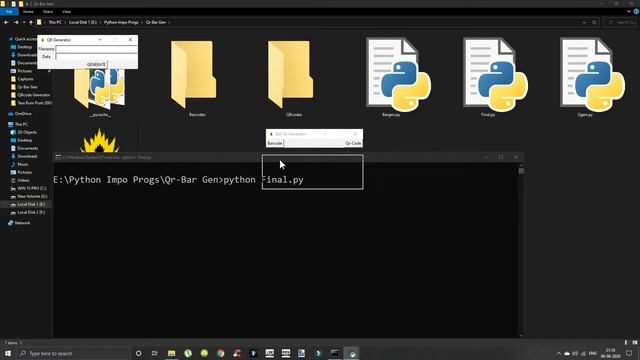The width and height of the screenshot is (640, 360).
Task: Open Explorer help icon
Action: (x=636, y=12)
